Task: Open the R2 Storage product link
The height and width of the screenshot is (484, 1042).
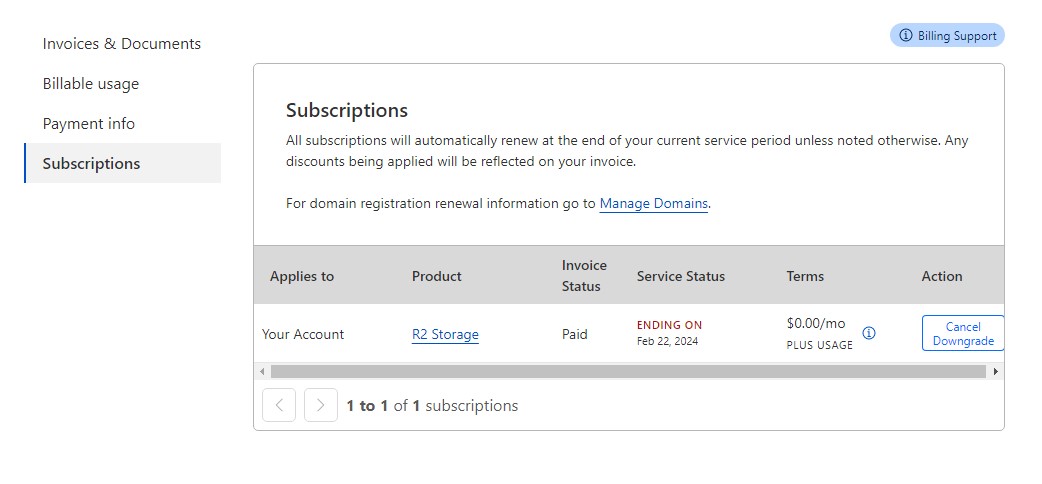Action: point(445,335)
